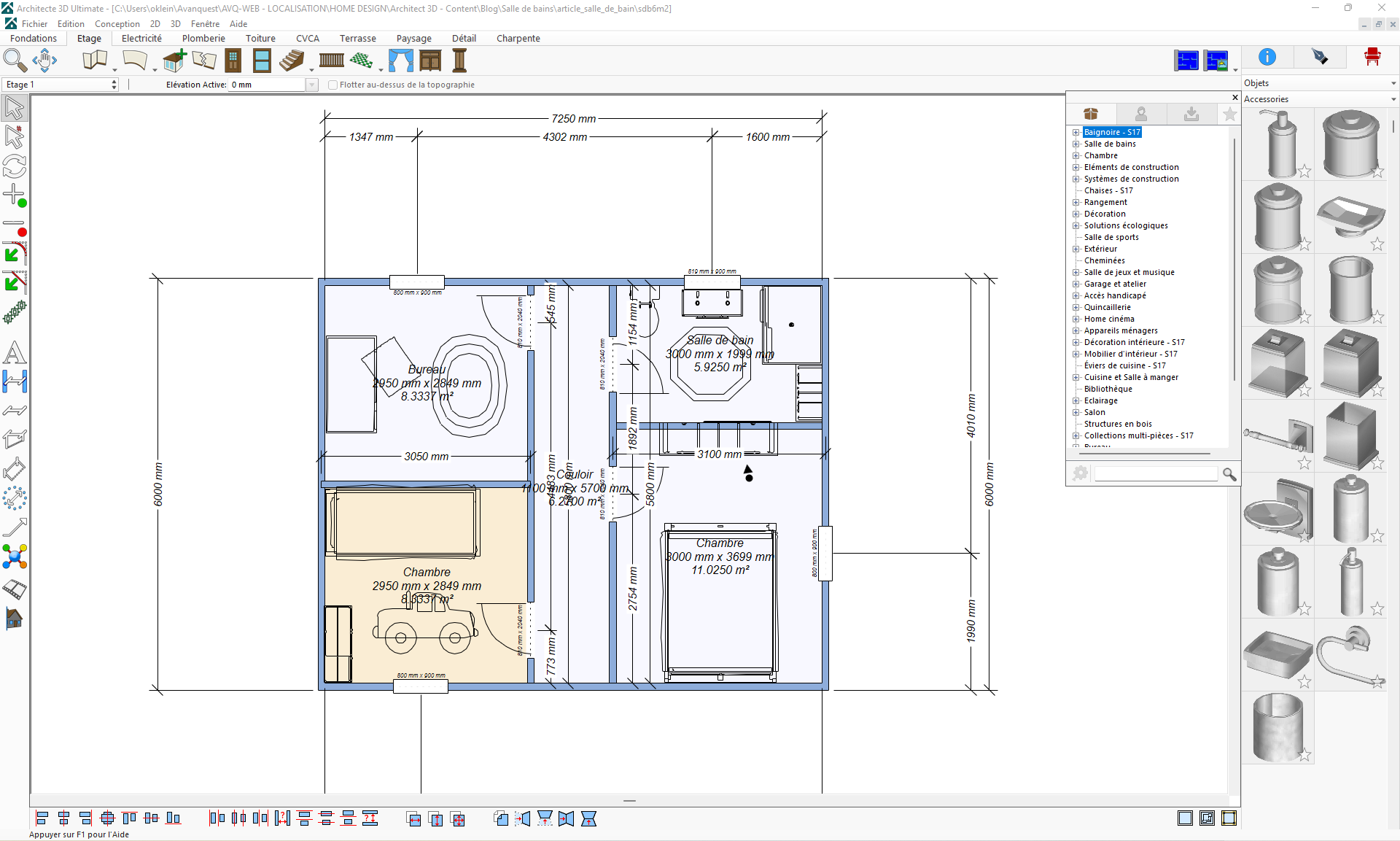Viewport: 1400px width, 841px height.
Task: Open the downloads library tab
Action: pyautogui.click(x=1191, y=114)
